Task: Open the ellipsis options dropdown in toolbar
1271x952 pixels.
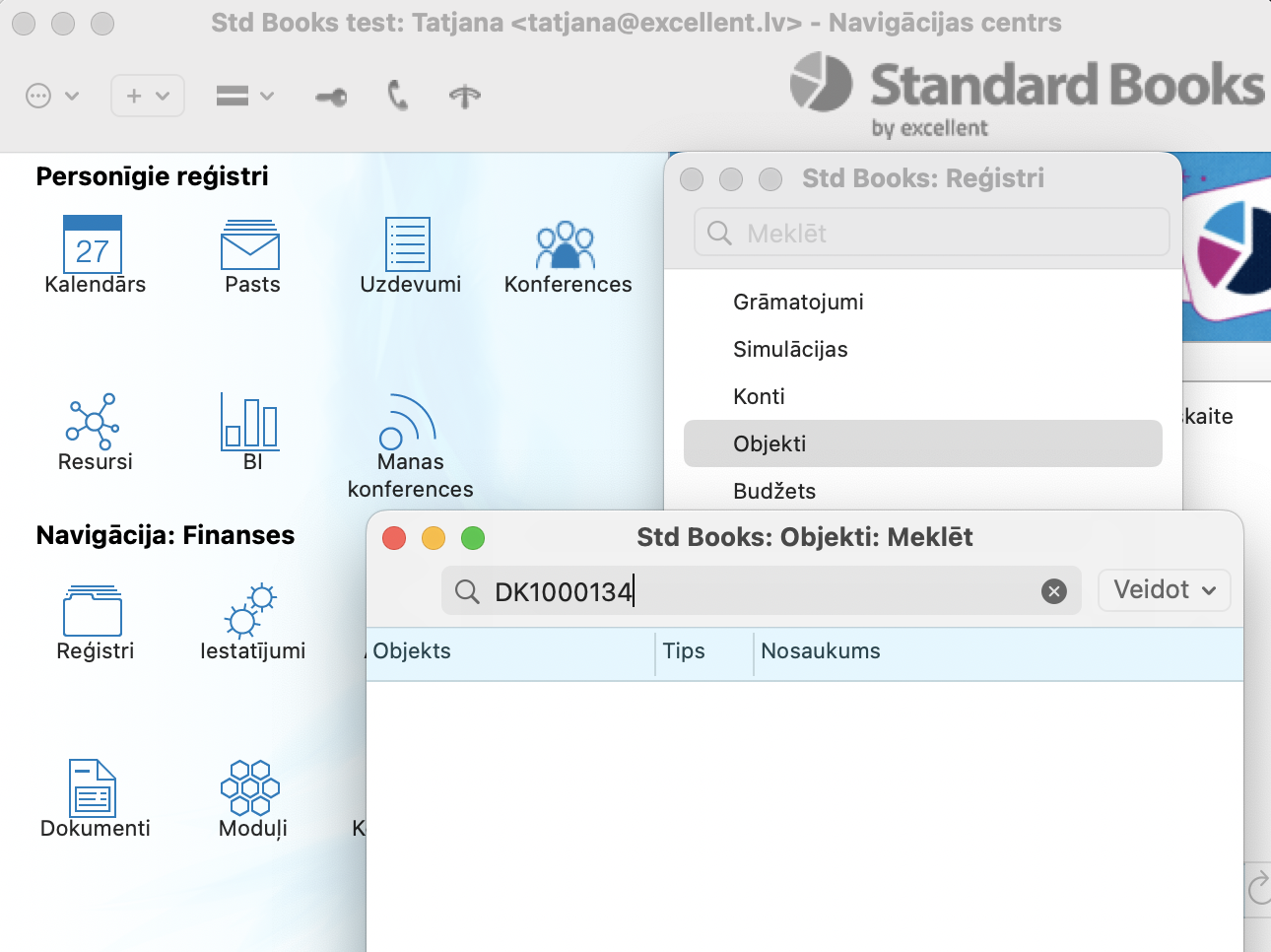Action: [x=51, y=96]
